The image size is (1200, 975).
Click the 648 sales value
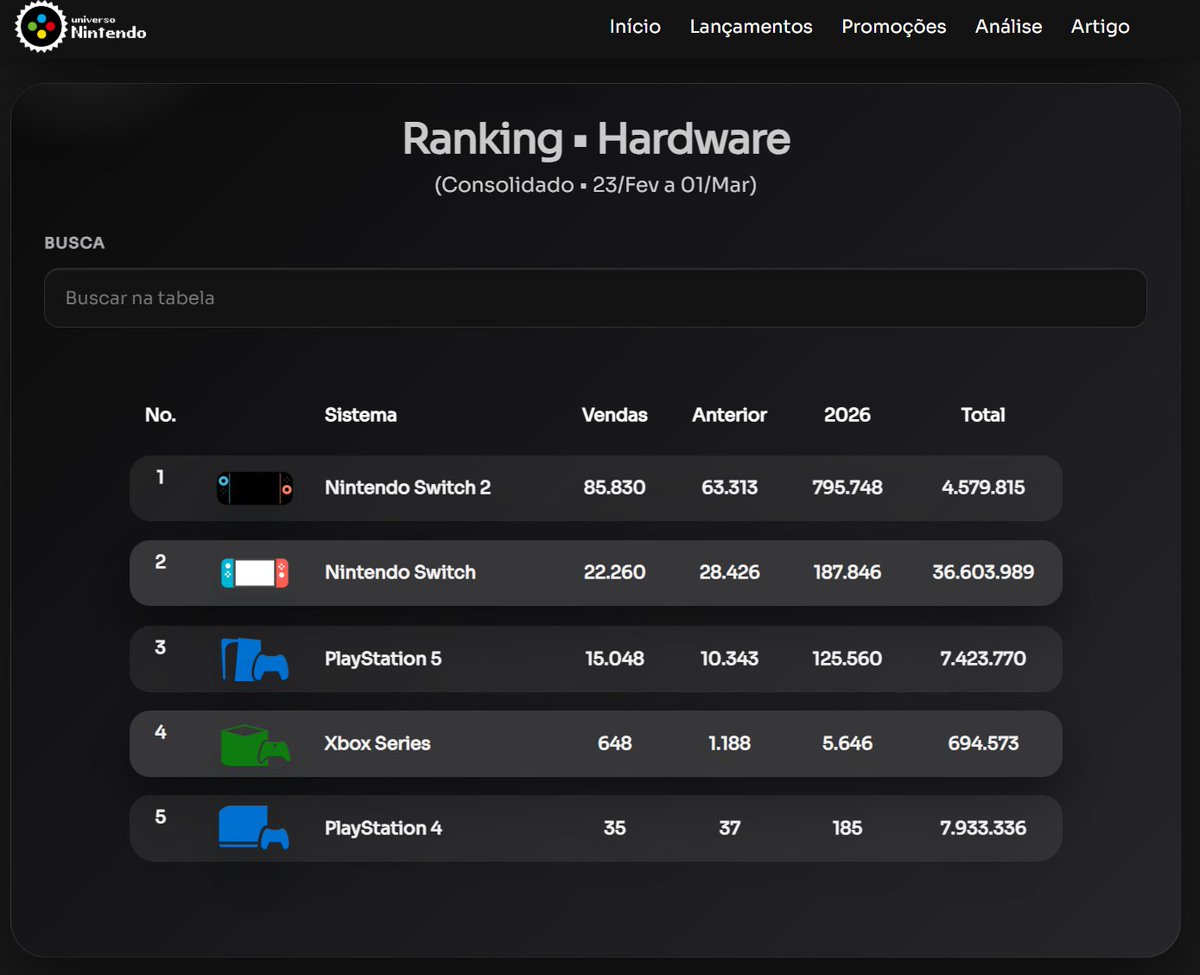click(x=615, y=743)
